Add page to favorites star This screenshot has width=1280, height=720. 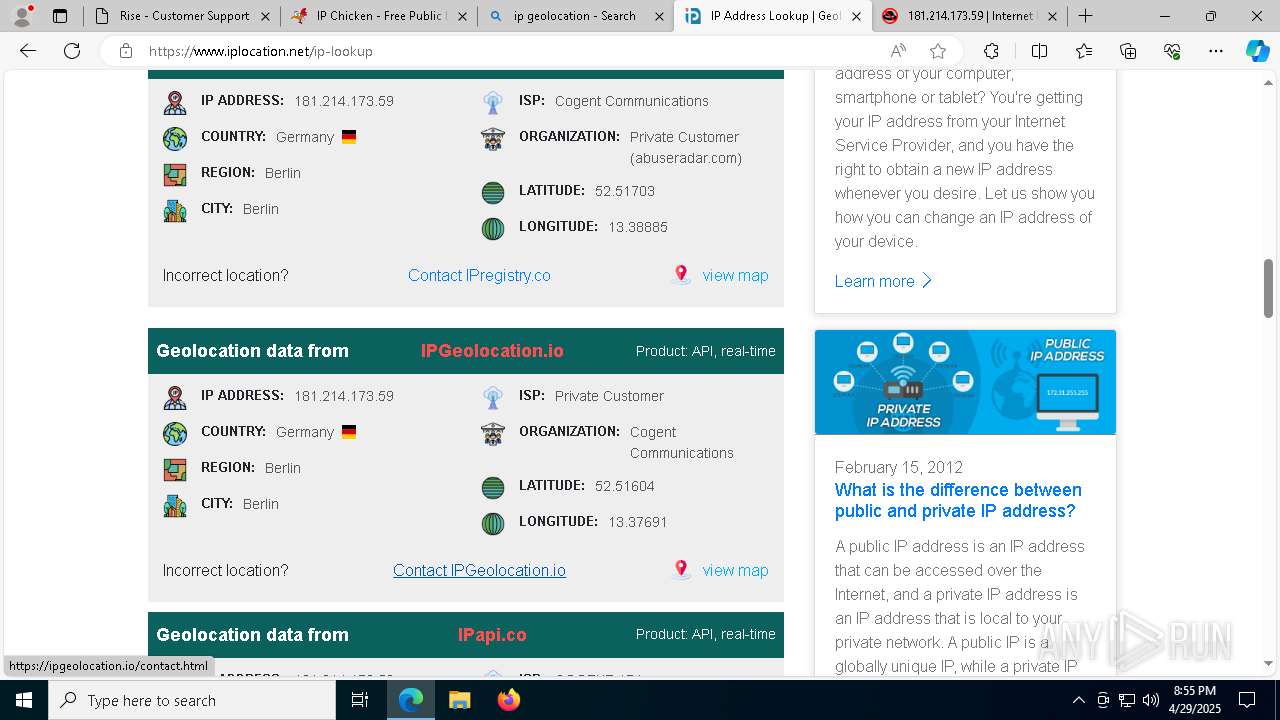(x=938, y=51)
